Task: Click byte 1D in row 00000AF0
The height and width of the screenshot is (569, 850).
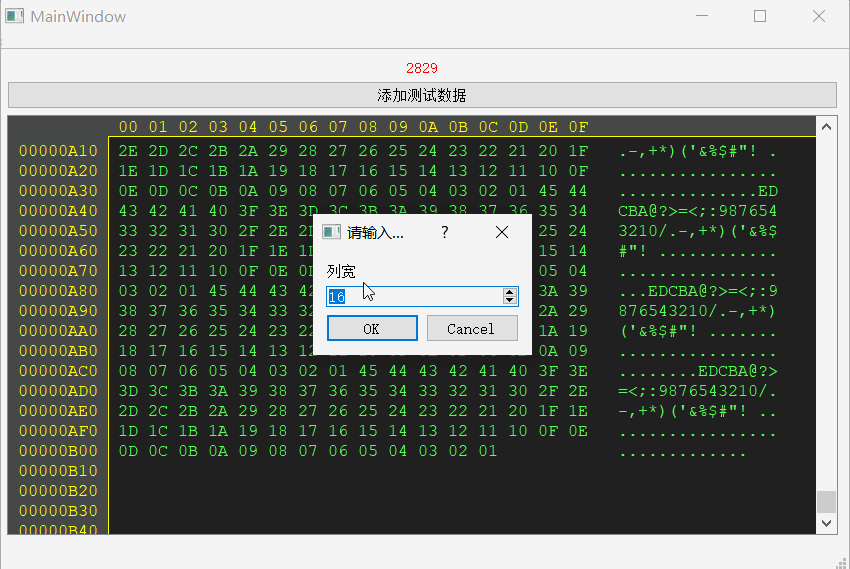Action: coord(128,431)
